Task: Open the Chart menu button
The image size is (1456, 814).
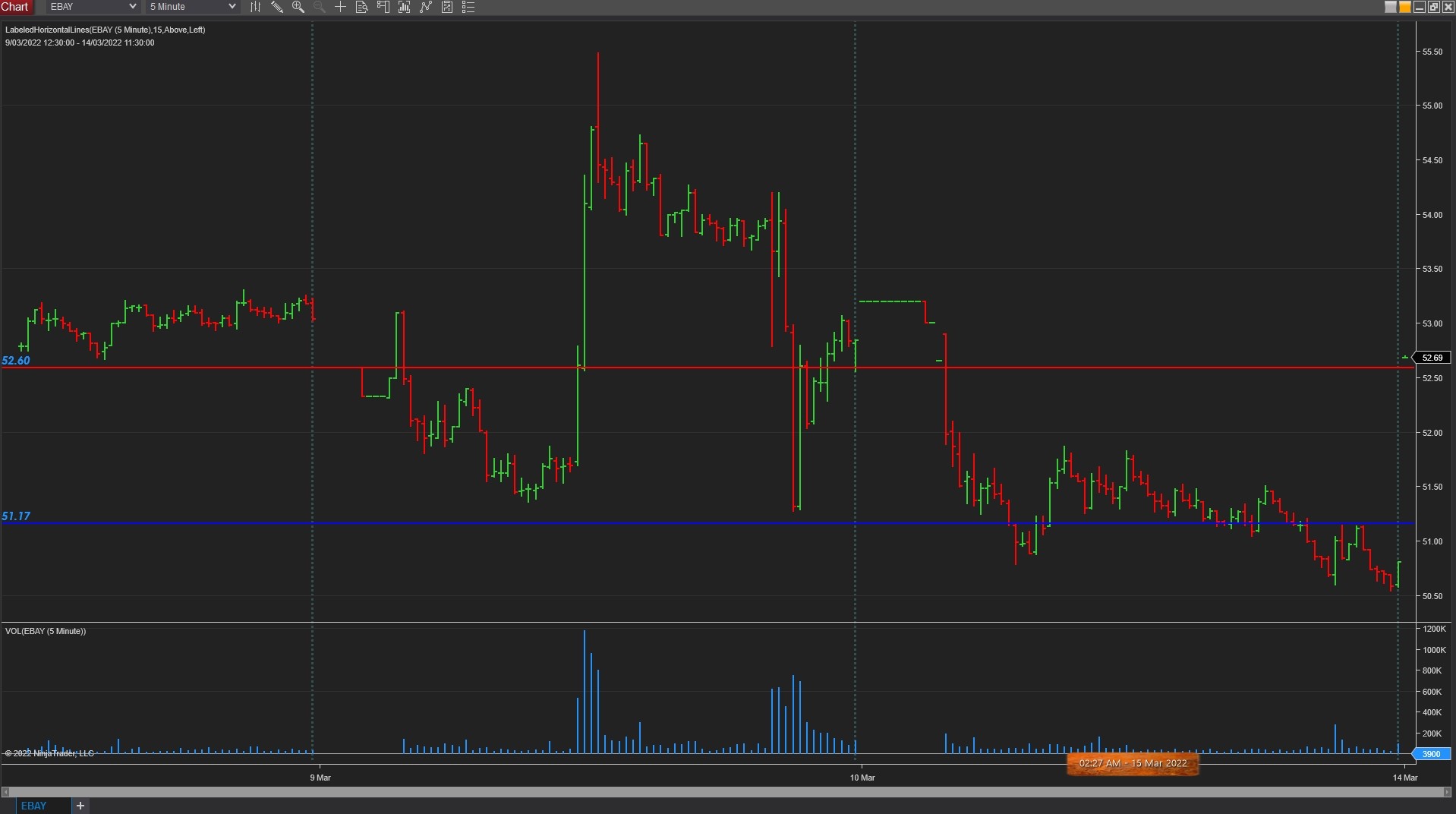Action: (x=15, y=7)
